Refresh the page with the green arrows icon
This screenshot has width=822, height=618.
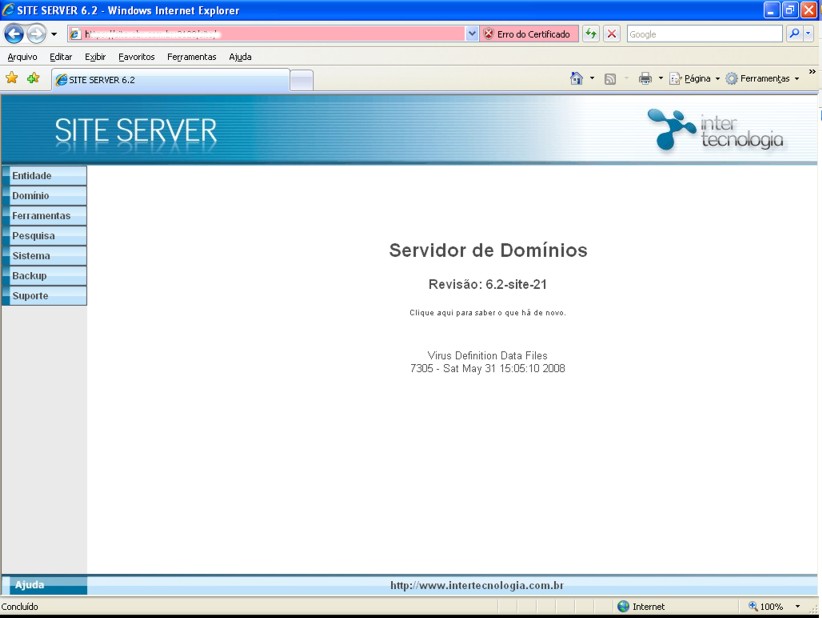(591, 34)
